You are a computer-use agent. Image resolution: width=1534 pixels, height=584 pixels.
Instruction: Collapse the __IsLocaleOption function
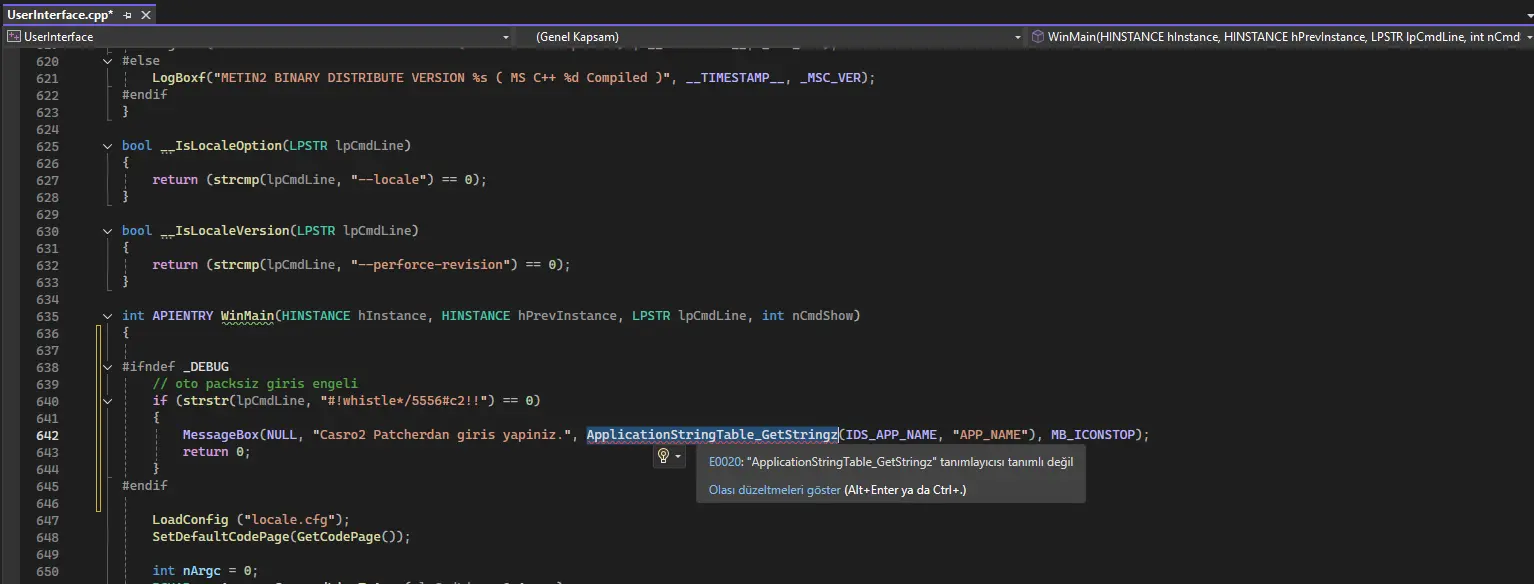coord(108,146)
